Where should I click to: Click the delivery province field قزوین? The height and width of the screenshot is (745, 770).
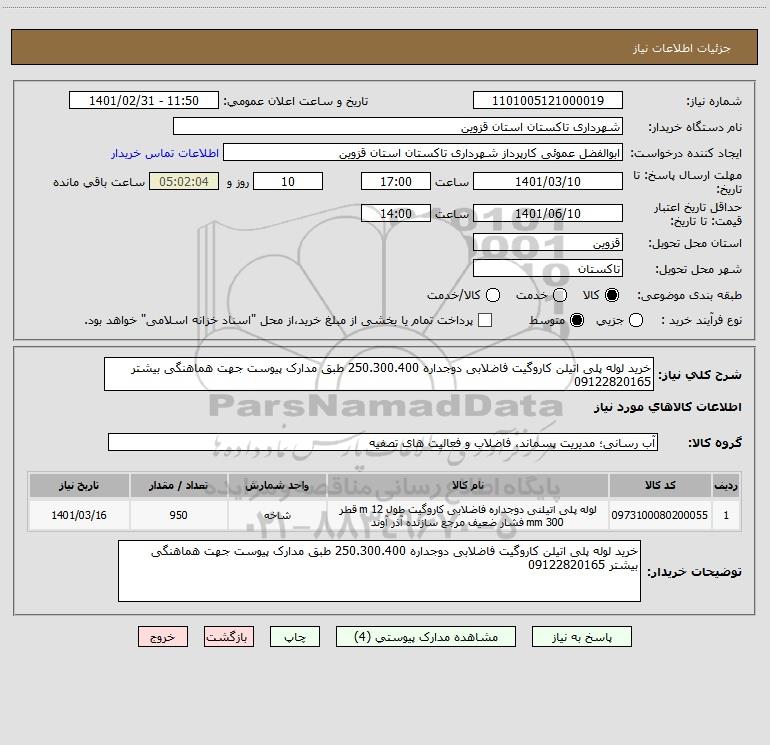[x=548, y=243]
